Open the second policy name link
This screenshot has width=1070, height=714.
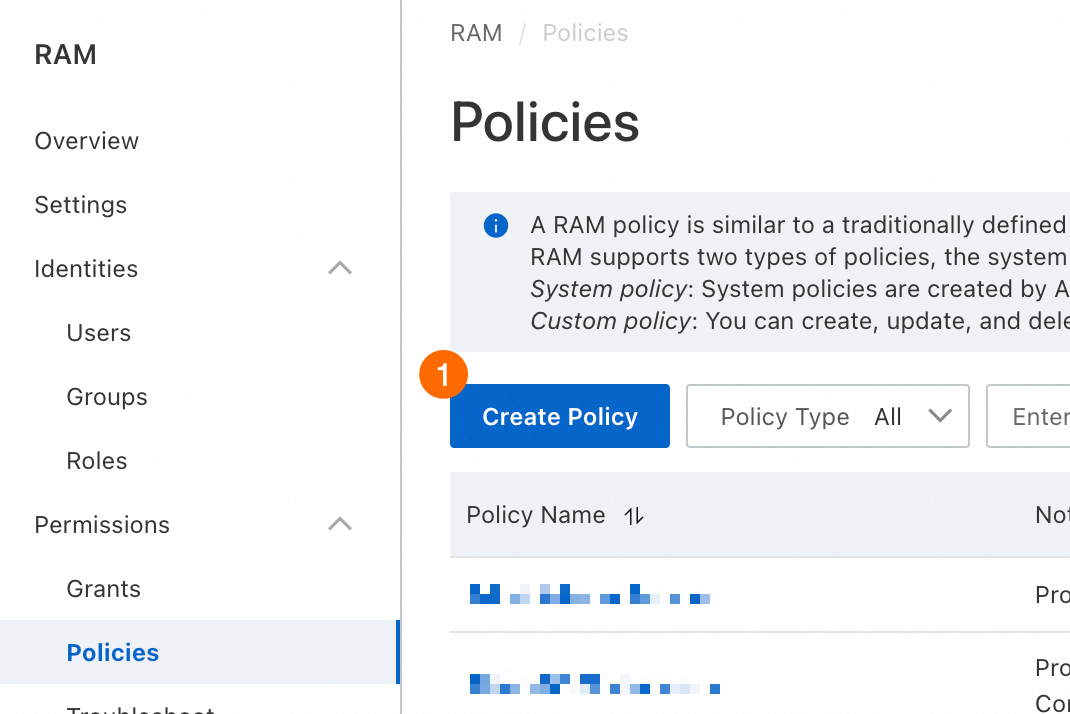click(x=595, y=685)
